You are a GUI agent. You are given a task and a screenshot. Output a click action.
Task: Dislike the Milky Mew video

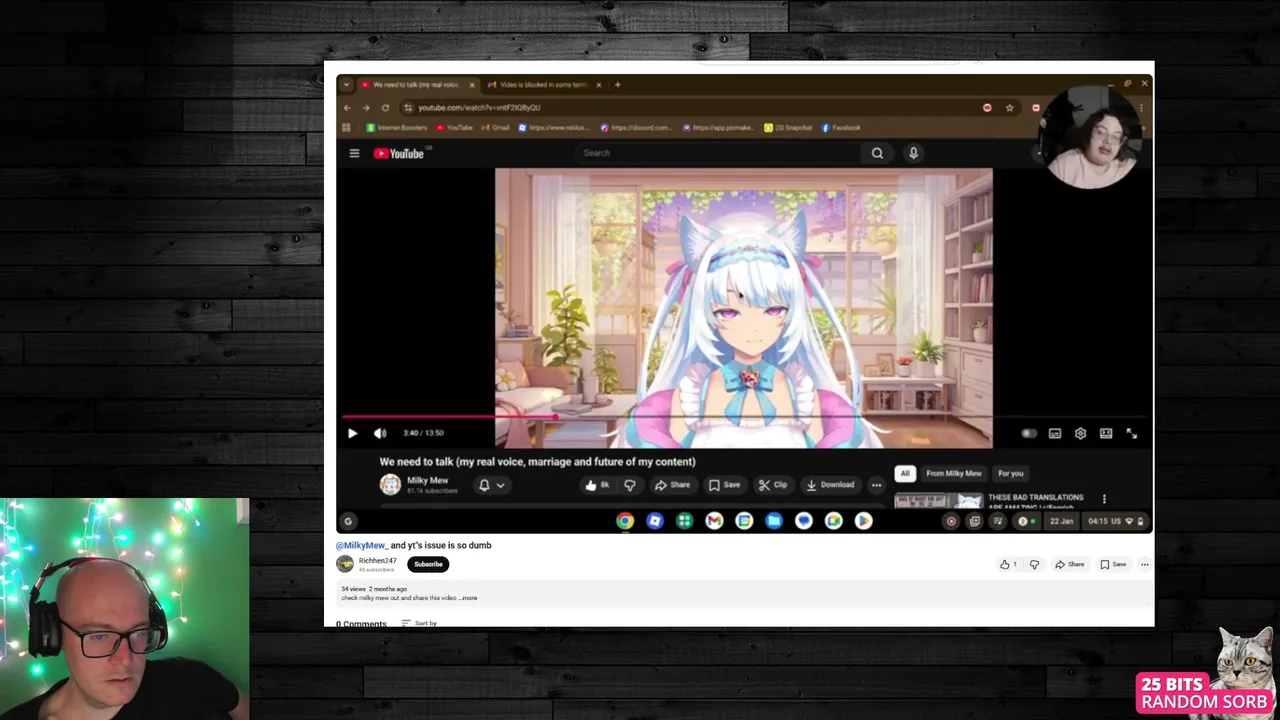(x=630, y=485)
